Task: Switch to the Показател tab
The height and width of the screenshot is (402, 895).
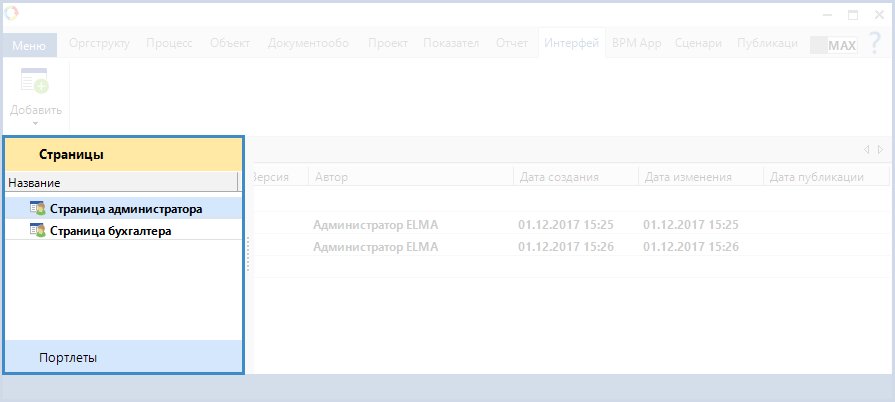Action: (451, 43)
